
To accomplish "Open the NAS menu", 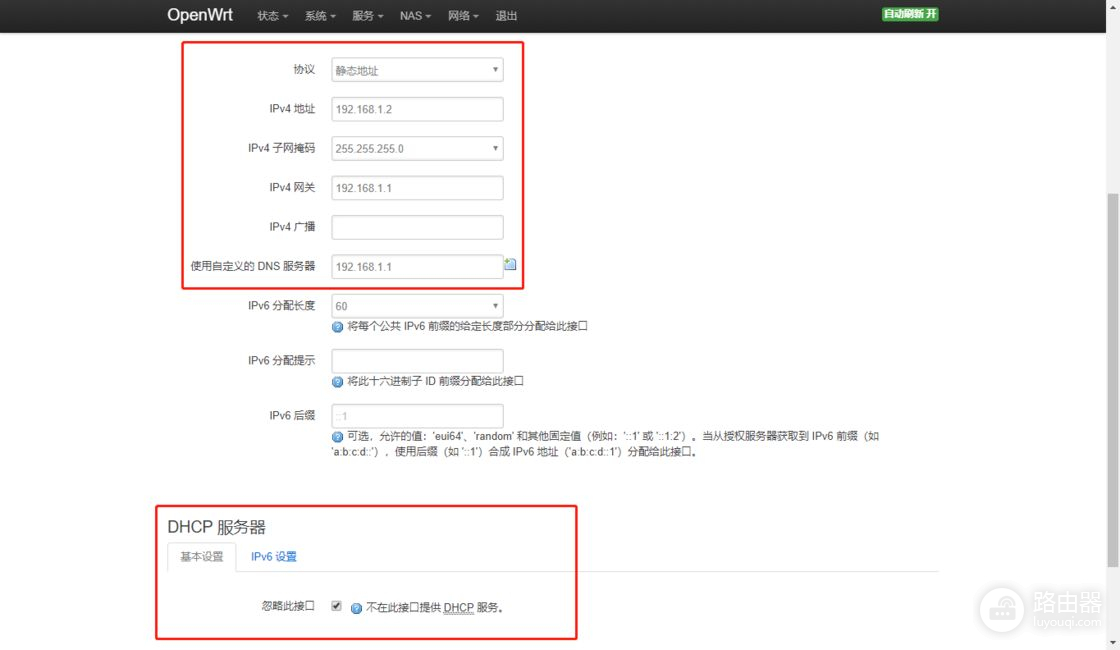I will tap(415, 16).
